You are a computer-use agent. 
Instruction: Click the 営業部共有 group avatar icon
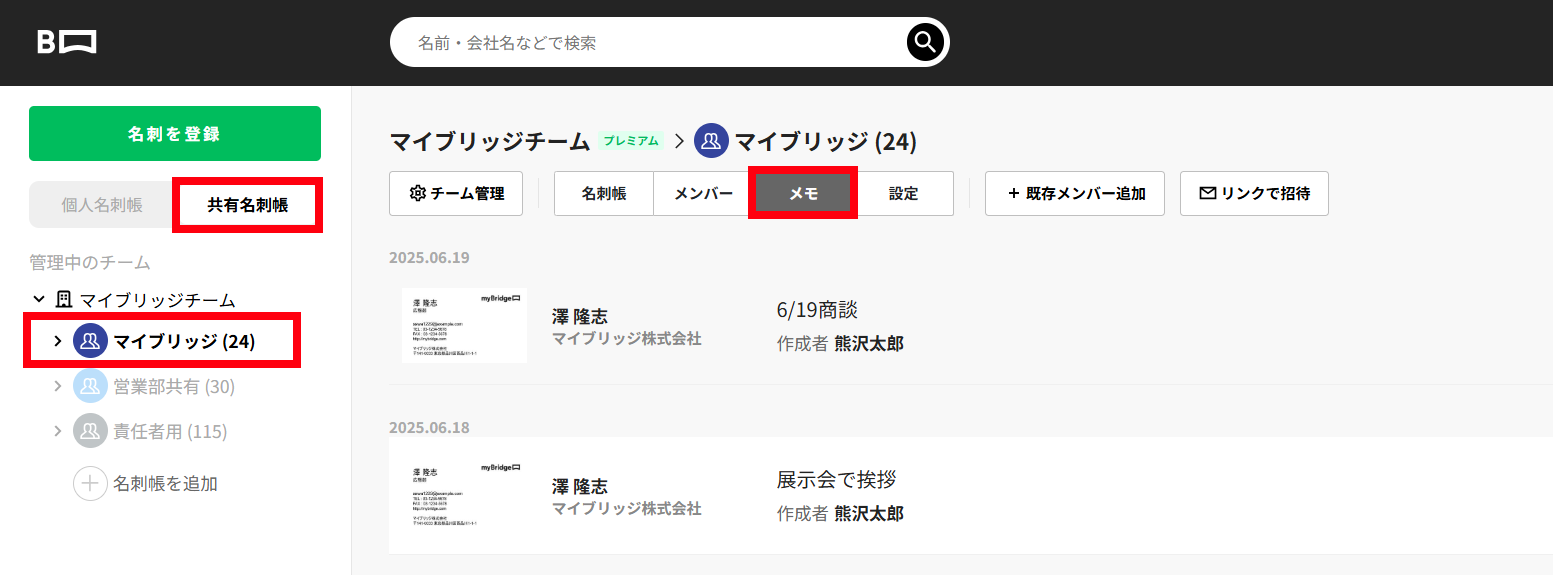(x=90, y=386)
